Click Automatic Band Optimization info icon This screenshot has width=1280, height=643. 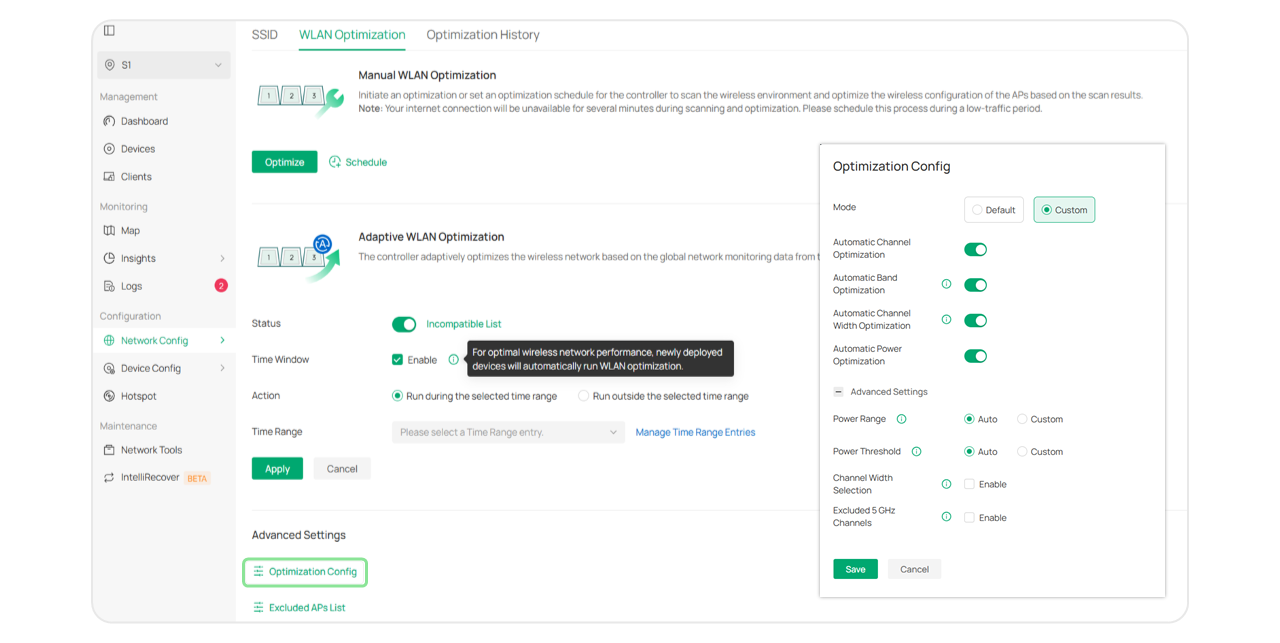click(946, 284)
